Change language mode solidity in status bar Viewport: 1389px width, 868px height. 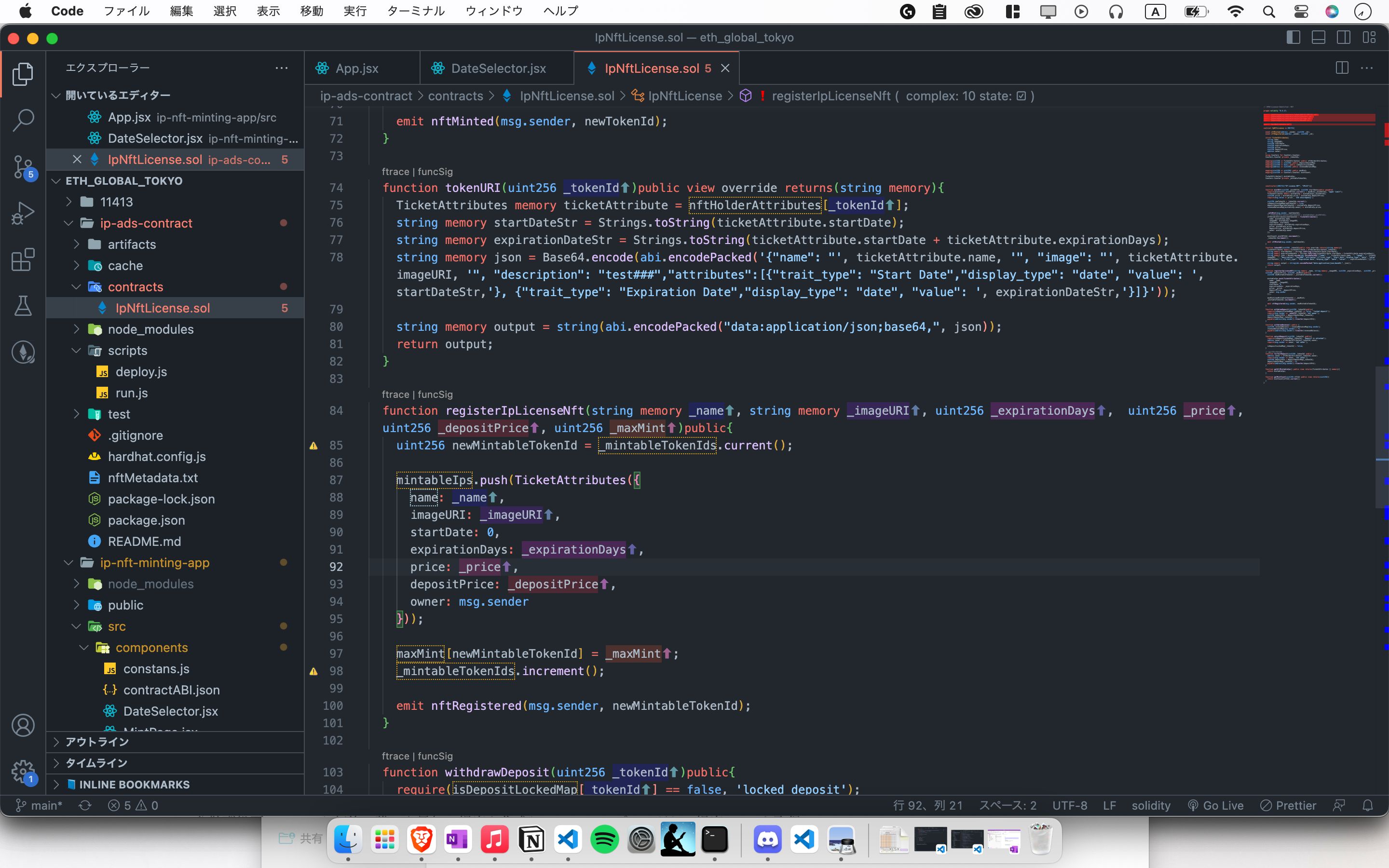click(x=1151, y=805)
